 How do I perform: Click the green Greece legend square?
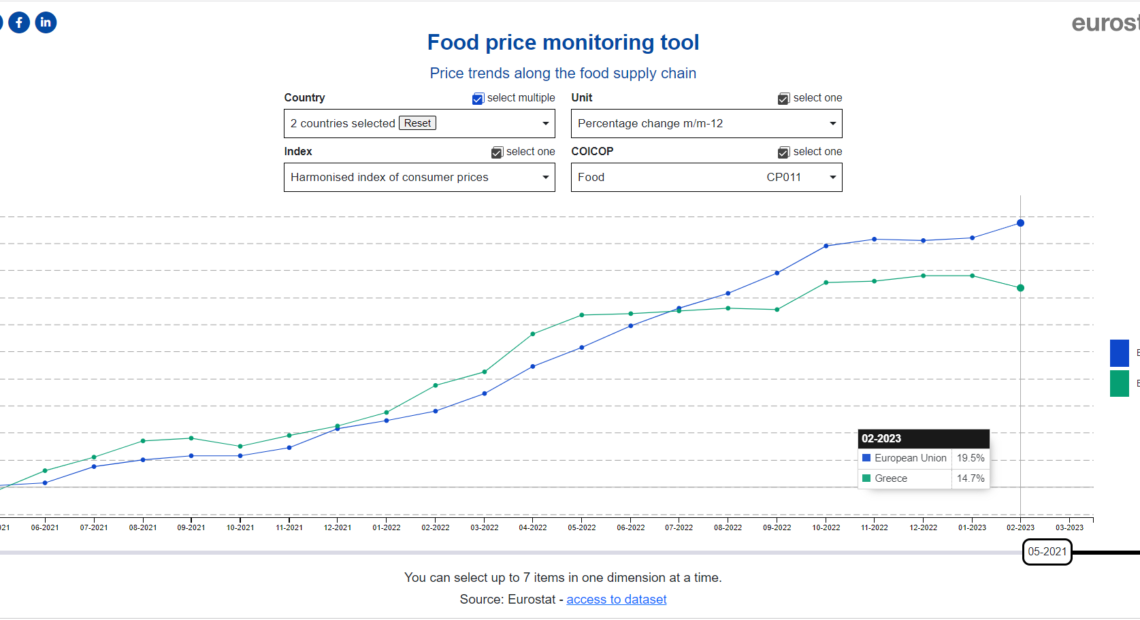[1119, 384]
